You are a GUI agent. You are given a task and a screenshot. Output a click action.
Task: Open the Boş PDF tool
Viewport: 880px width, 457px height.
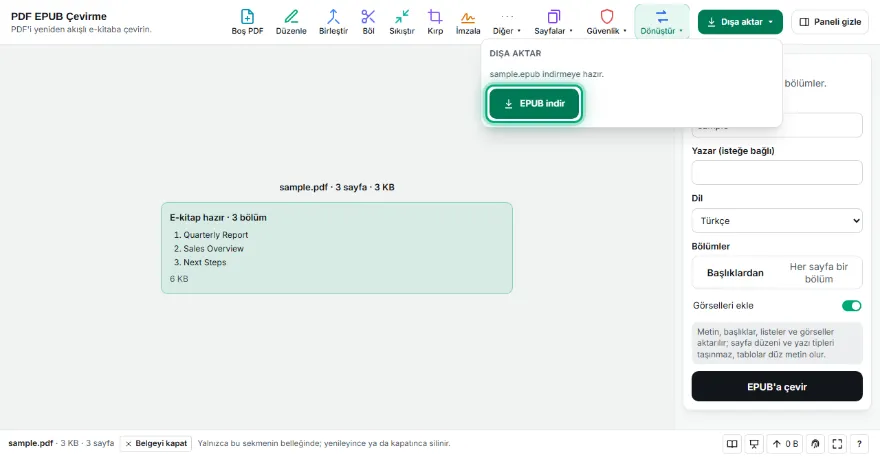tap(247, 22)
